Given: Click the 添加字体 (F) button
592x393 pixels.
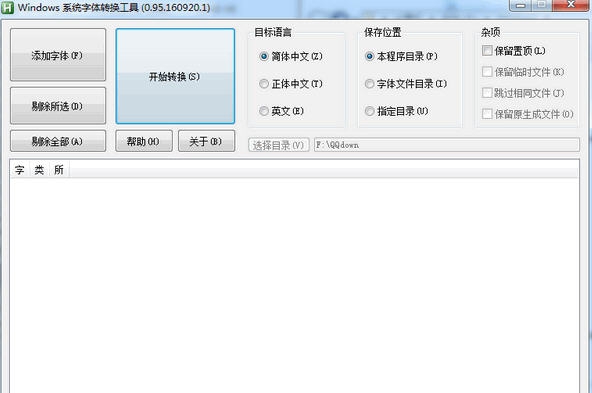Looking at the screenshot, I should tap(58, 55).
